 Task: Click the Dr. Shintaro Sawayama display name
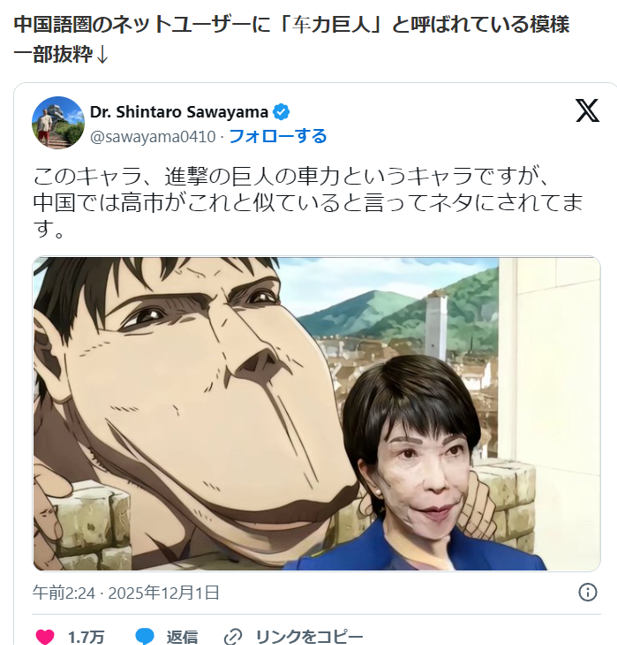[179, 112]
